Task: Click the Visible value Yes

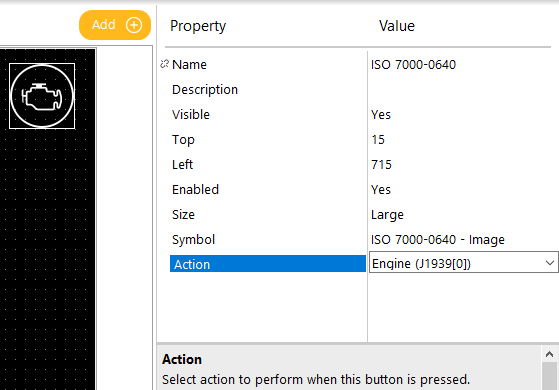Action: point(381,114)
